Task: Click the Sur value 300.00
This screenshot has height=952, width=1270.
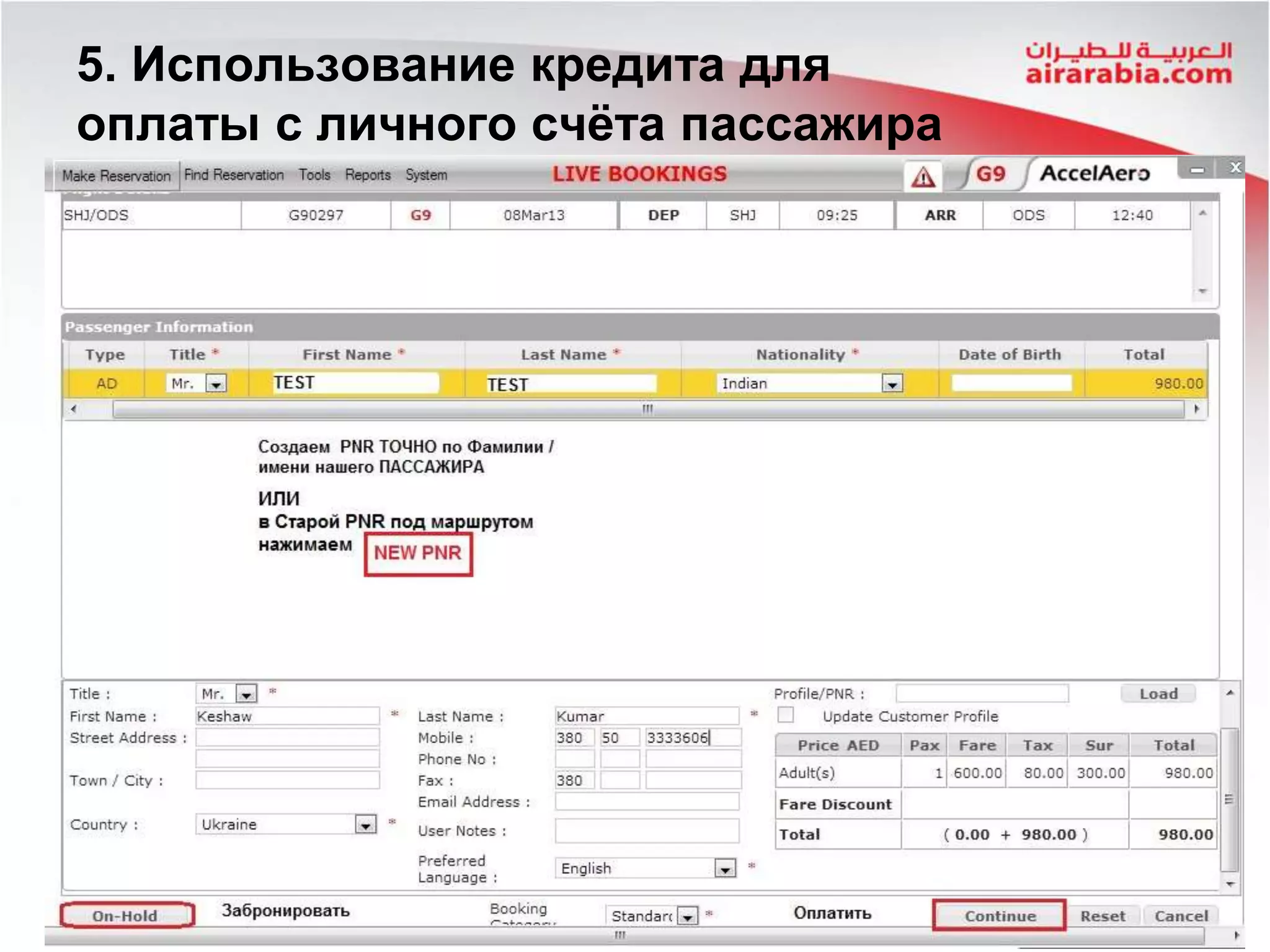Action: (1101, 773)
